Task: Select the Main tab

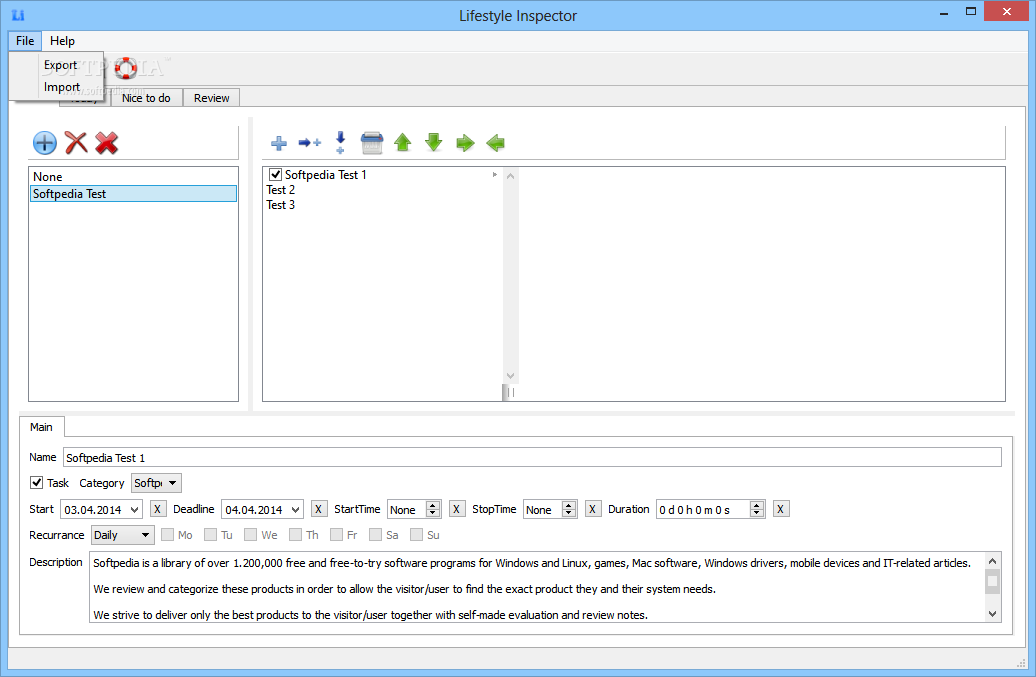Action: click(41, 427)
